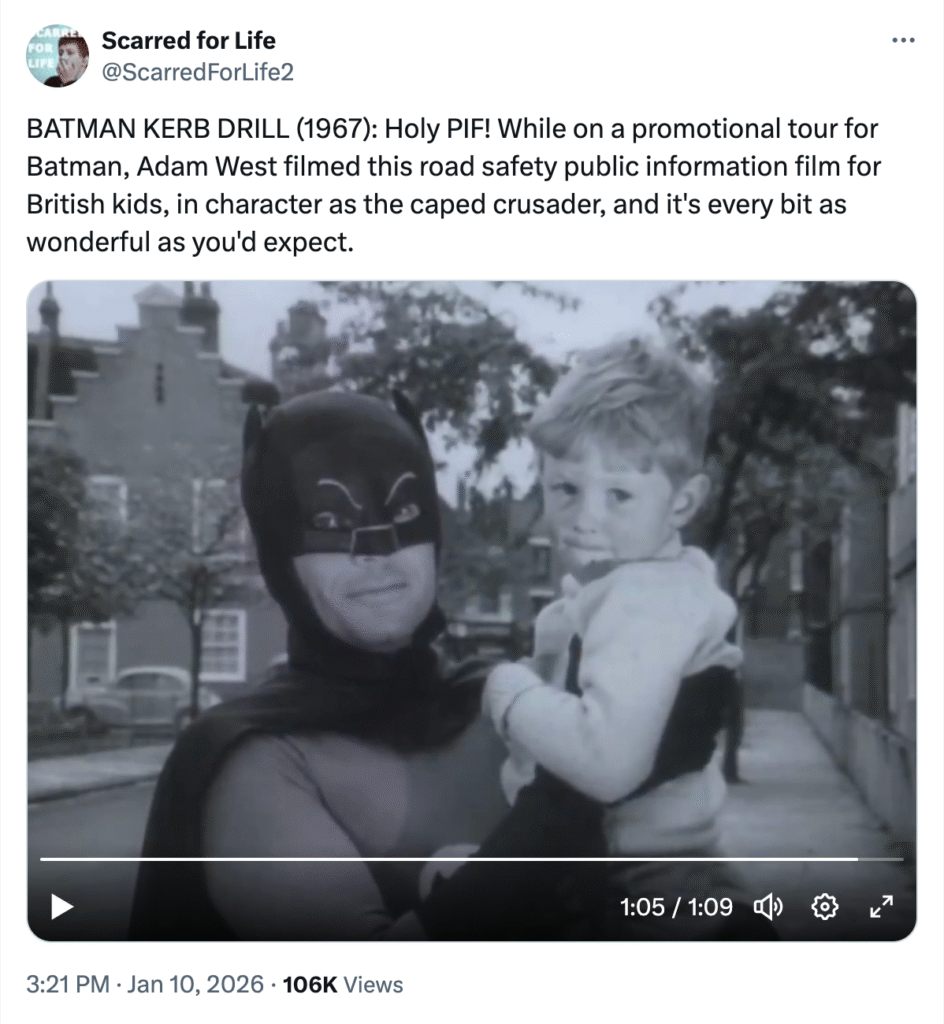944x1024 pixels.
Task: Open video settings gear
Action: (825, 907)
